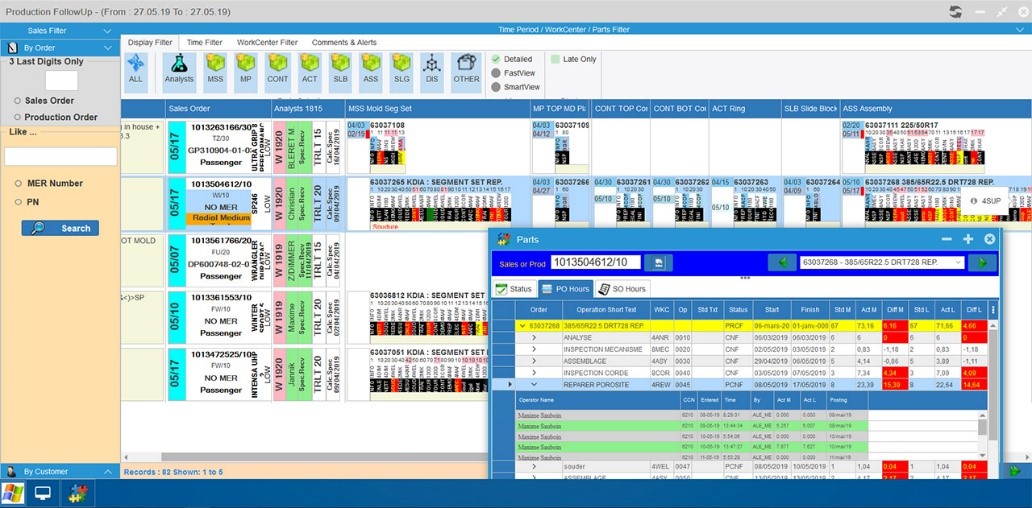Viewport: 1032px width, 508px height.
Task: Select the Production Order radio button
Action: pyautogui.click(x=18, y=117)
